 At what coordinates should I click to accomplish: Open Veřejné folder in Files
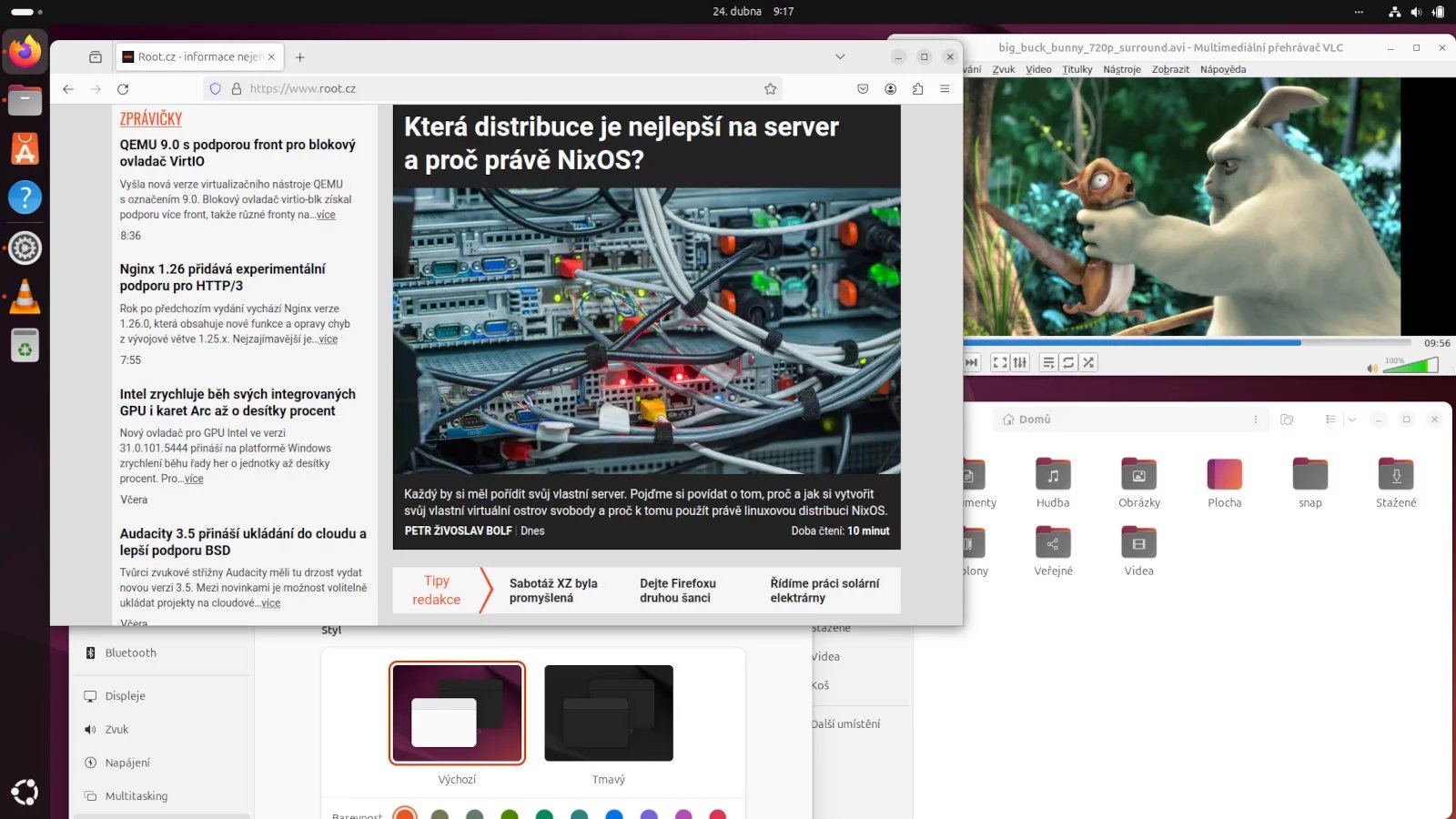coord(1053,551)
